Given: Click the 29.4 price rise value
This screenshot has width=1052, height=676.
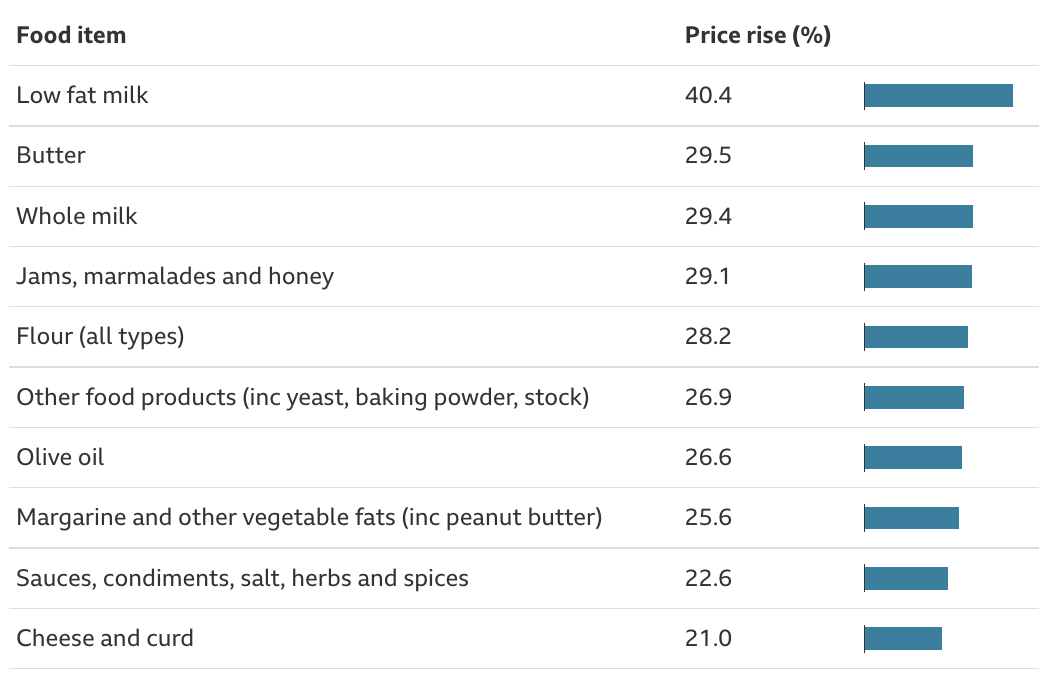Looking at the screenshot, I should click(708, 216).
